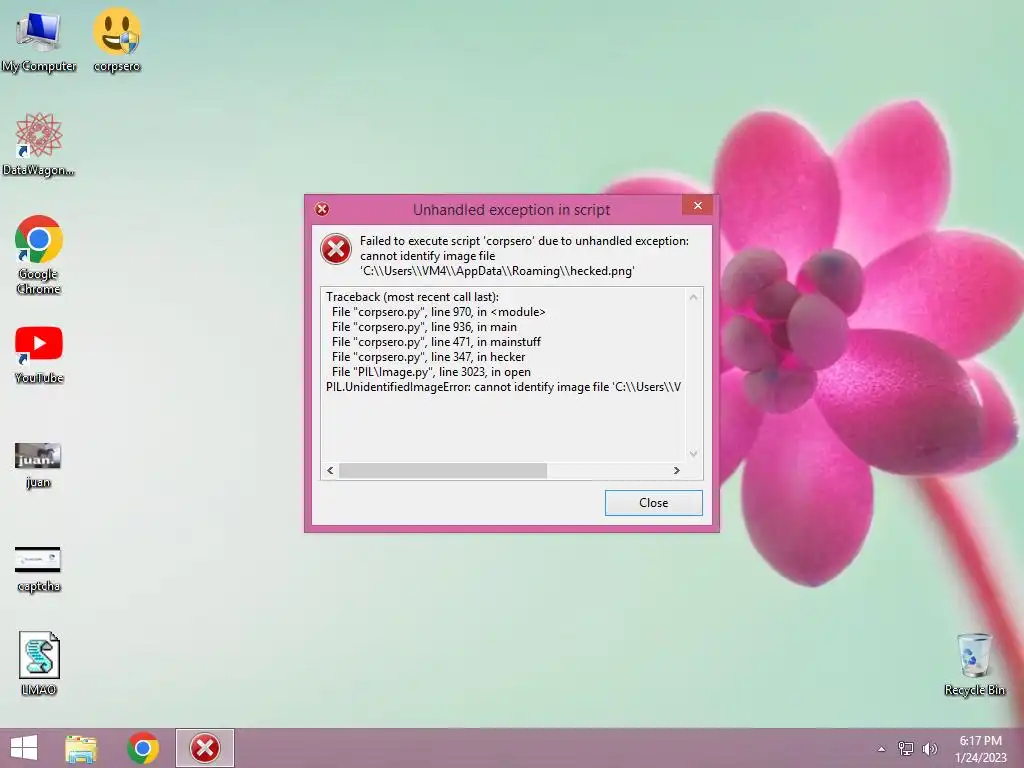Click the 'line 936, in main' traceback line
This screenshot has height=768, width=1024.
(x=424, y=327)
